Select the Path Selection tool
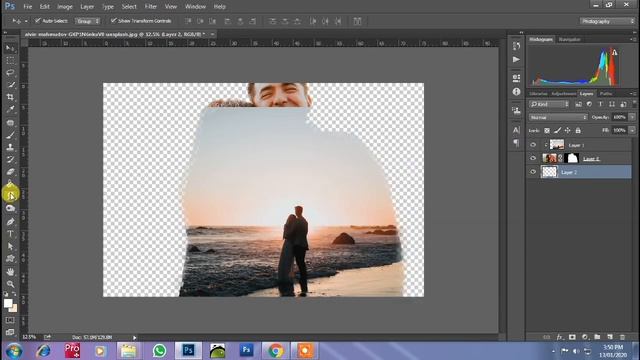Screen dimensions: 640x360 click(x=10, y=247)
